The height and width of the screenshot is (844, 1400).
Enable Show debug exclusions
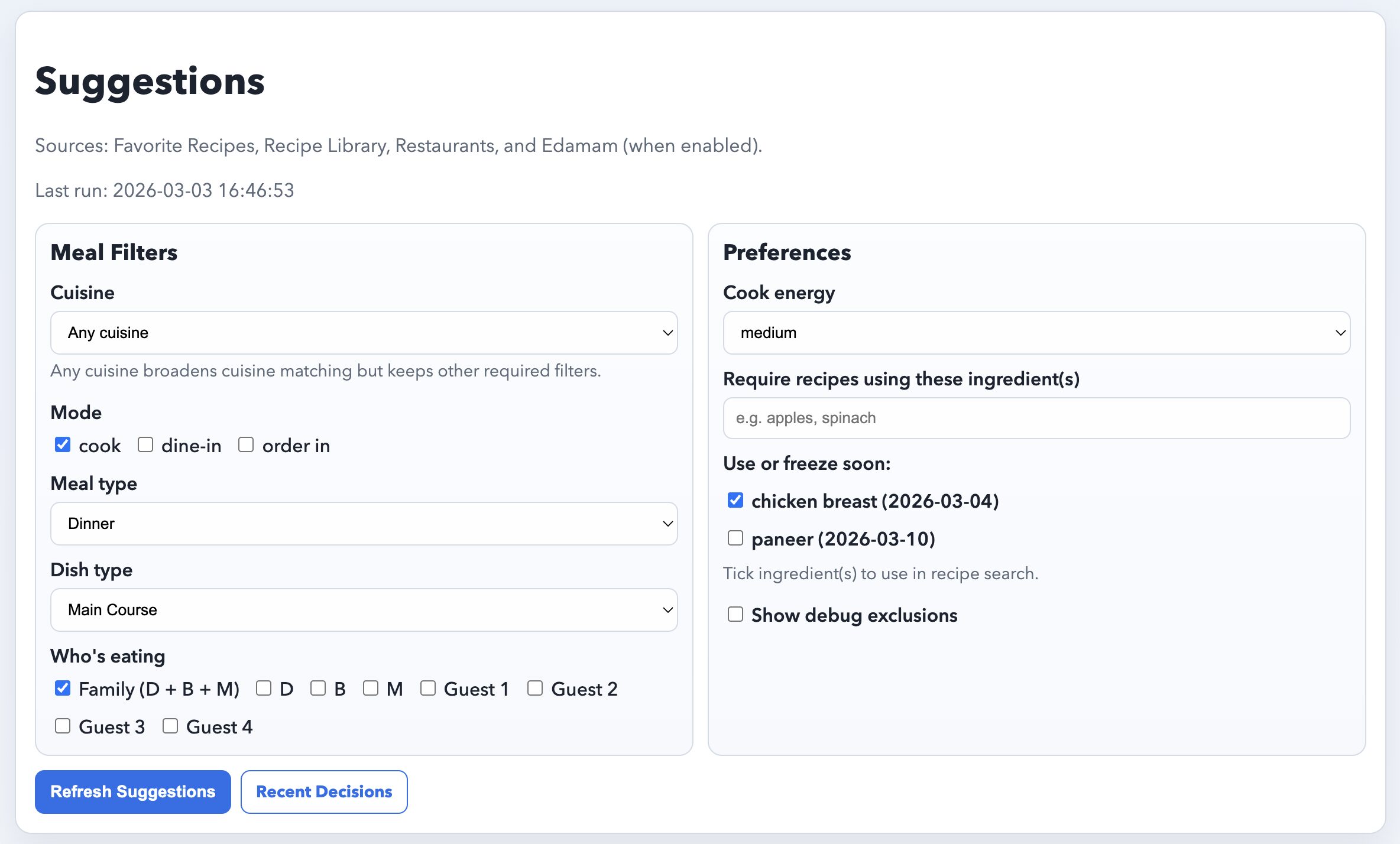735,615
